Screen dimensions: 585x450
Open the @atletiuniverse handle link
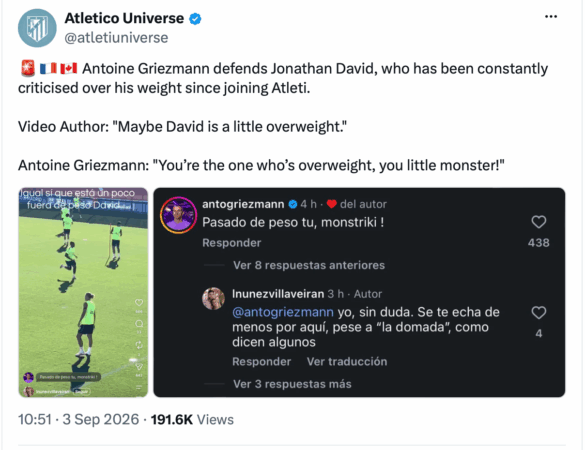click(116, 38)
